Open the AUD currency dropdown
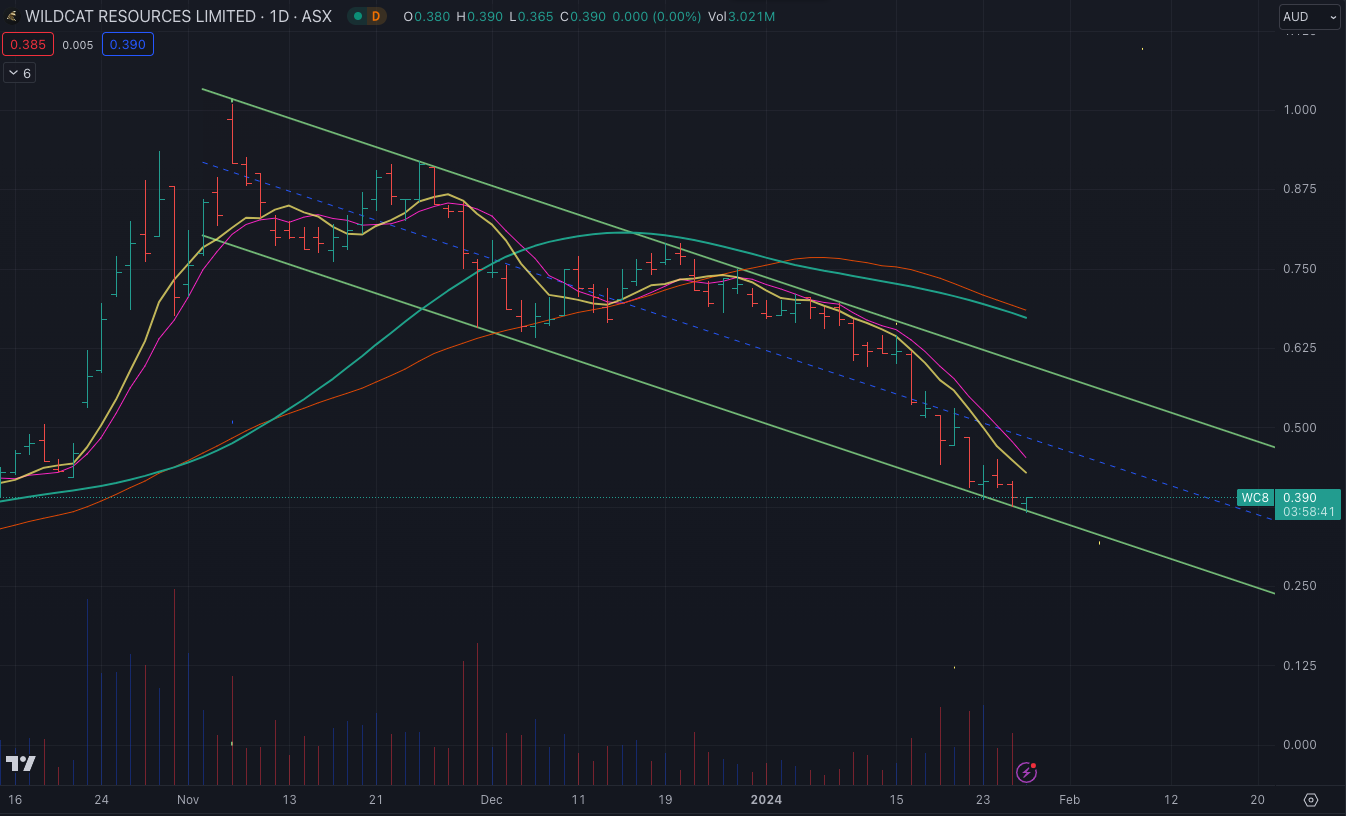This screenshot has height=816, width=1346. click(1309, 16)
